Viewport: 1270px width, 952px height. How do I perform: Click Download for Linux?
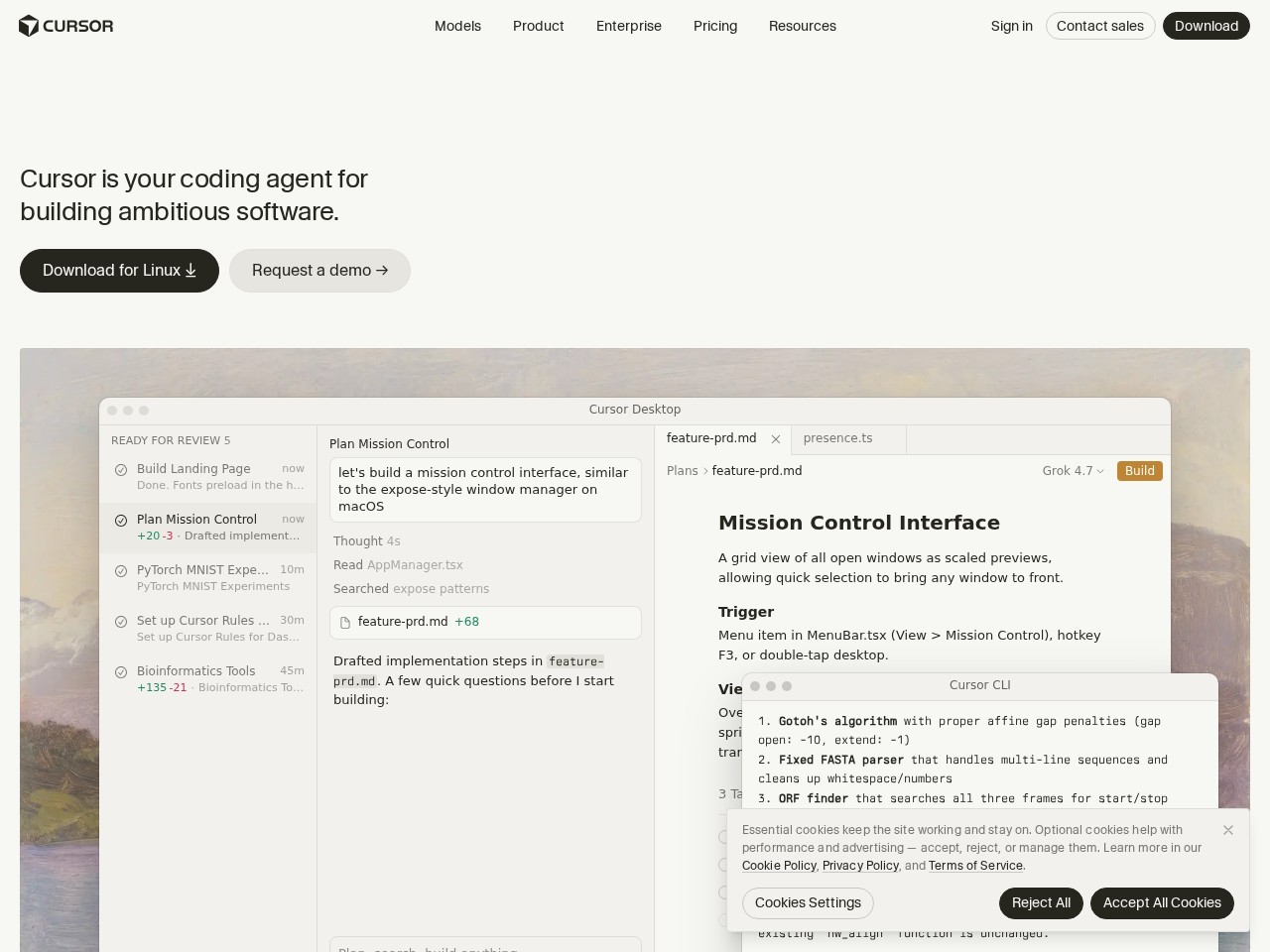(x=119, y=271)
